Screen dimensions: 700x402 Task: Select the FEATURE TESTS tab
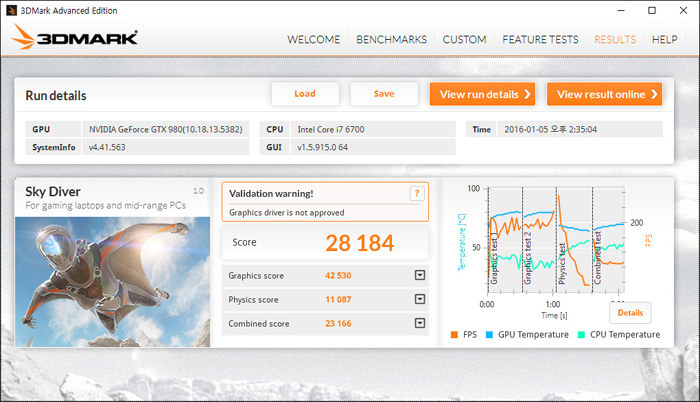tap(540, 40)
